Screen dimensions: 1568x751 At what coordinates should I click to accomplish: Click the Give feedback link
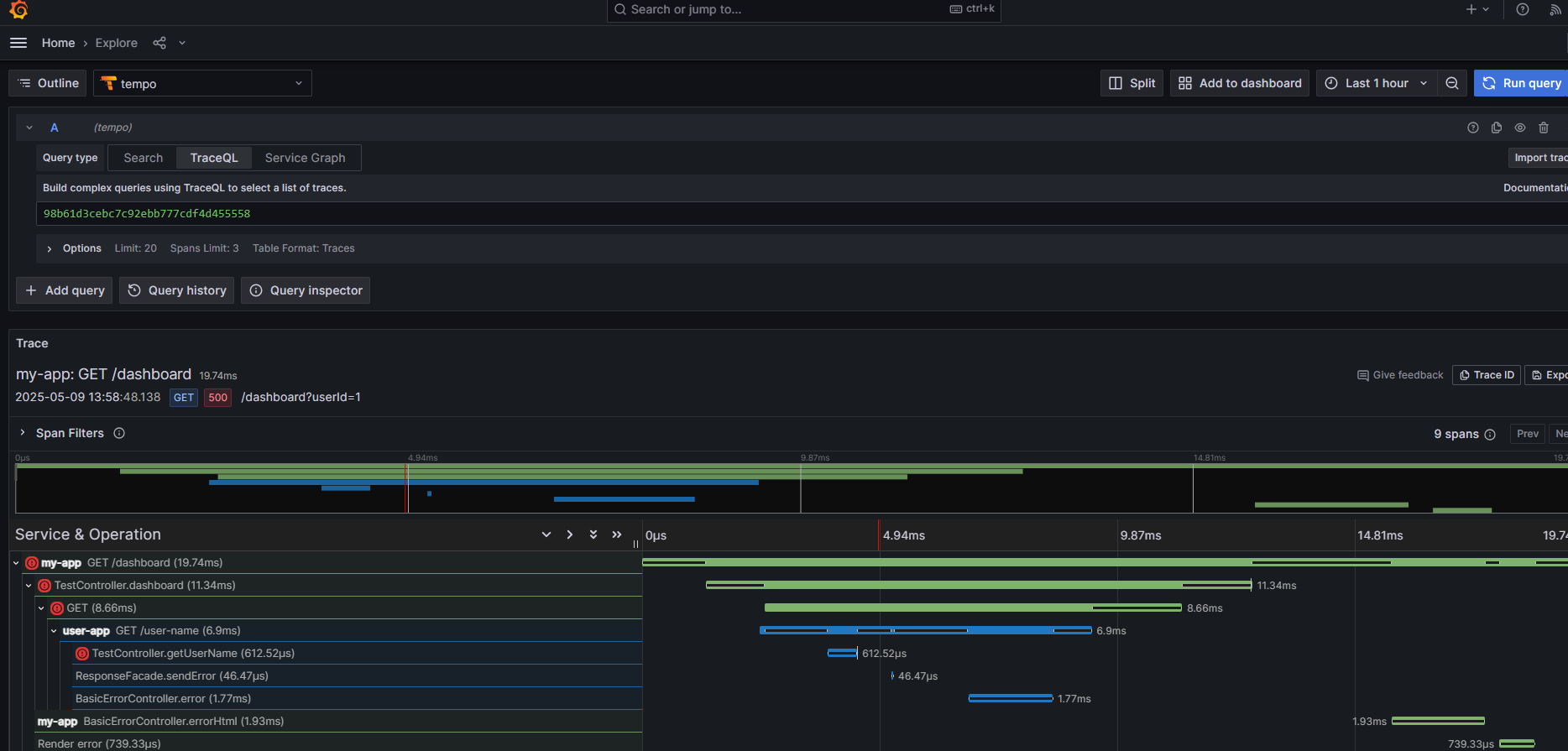1400,375
